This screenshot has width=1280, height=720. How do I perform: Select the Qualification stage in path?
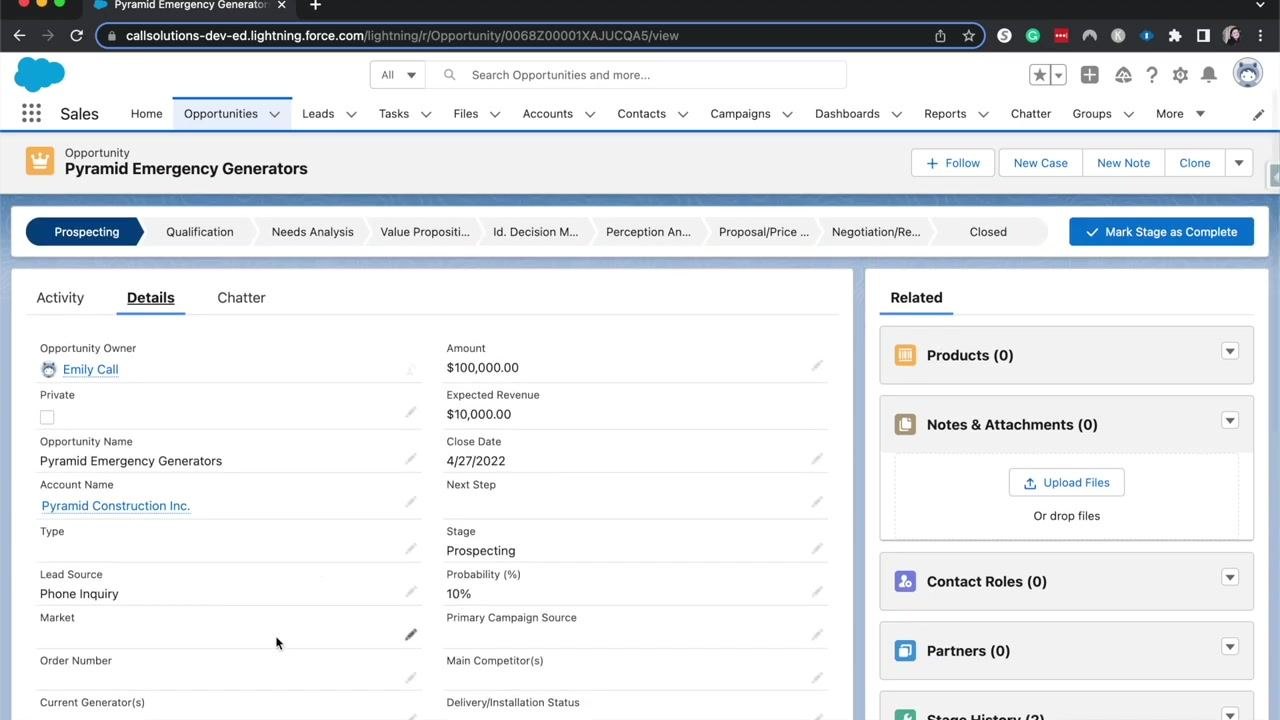click(x=200, y=232)
